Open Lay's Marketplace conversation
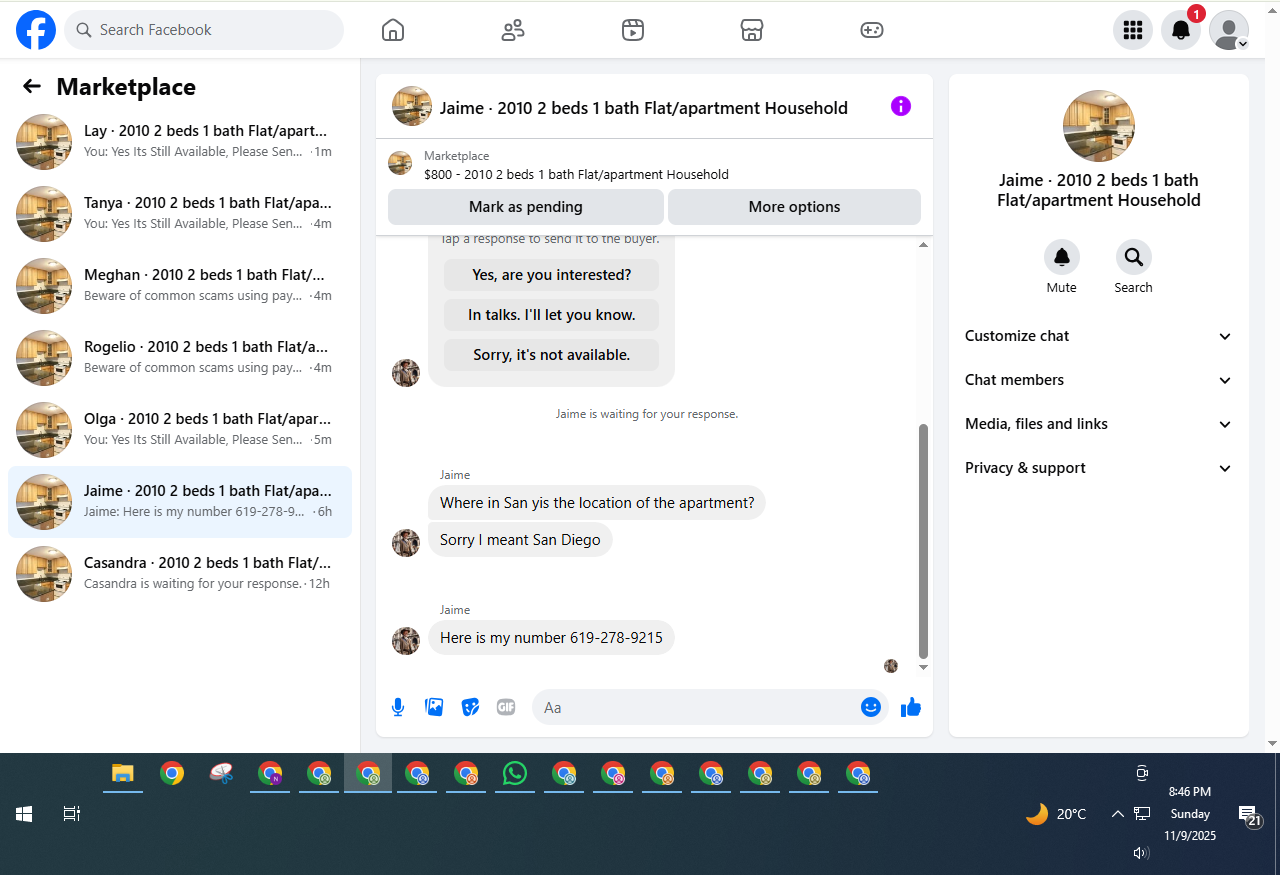The image size is (1280, 875). pos(180,142)
